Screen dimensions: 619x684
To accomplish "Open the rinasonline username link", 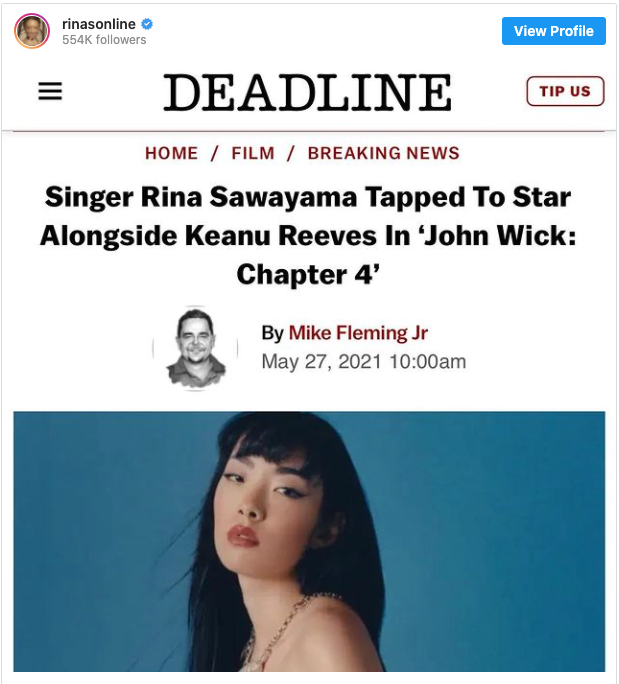I will 99,24.
